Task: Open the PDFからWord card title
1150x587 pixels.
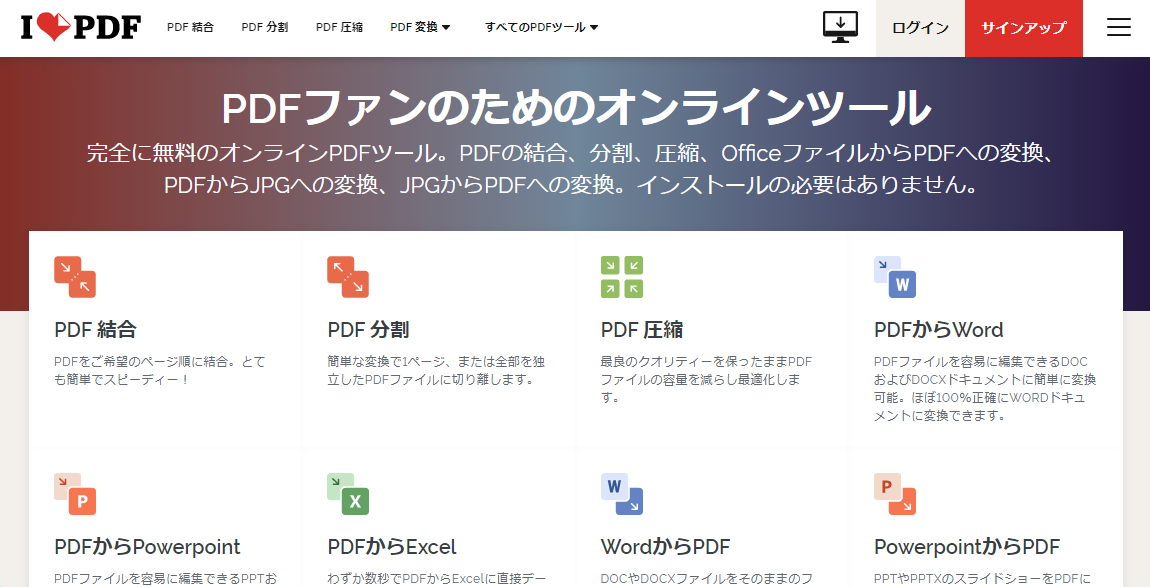Action: click(x=939, y=329)
